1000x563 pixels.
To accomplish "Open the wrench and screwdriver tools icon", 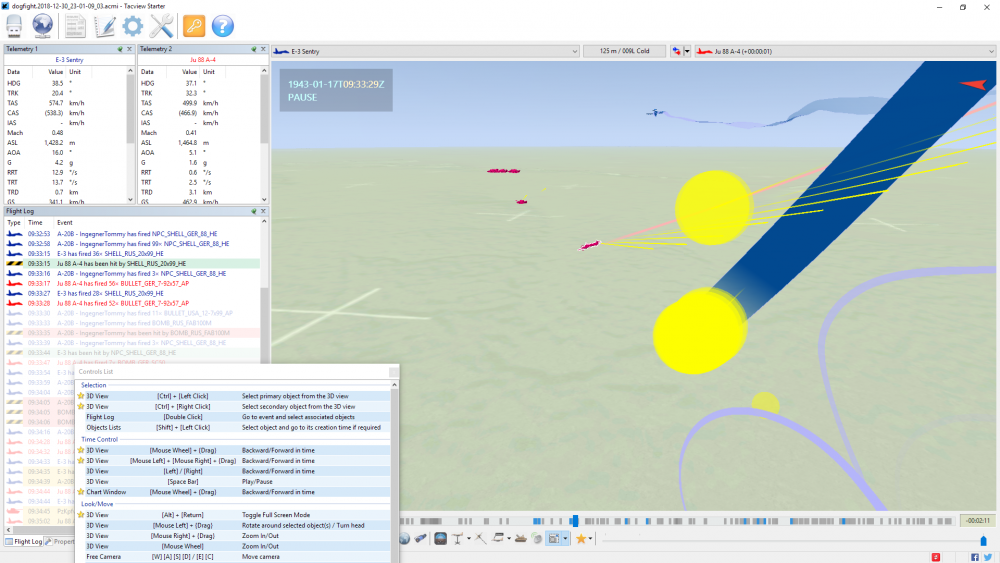I will point(162,26).
